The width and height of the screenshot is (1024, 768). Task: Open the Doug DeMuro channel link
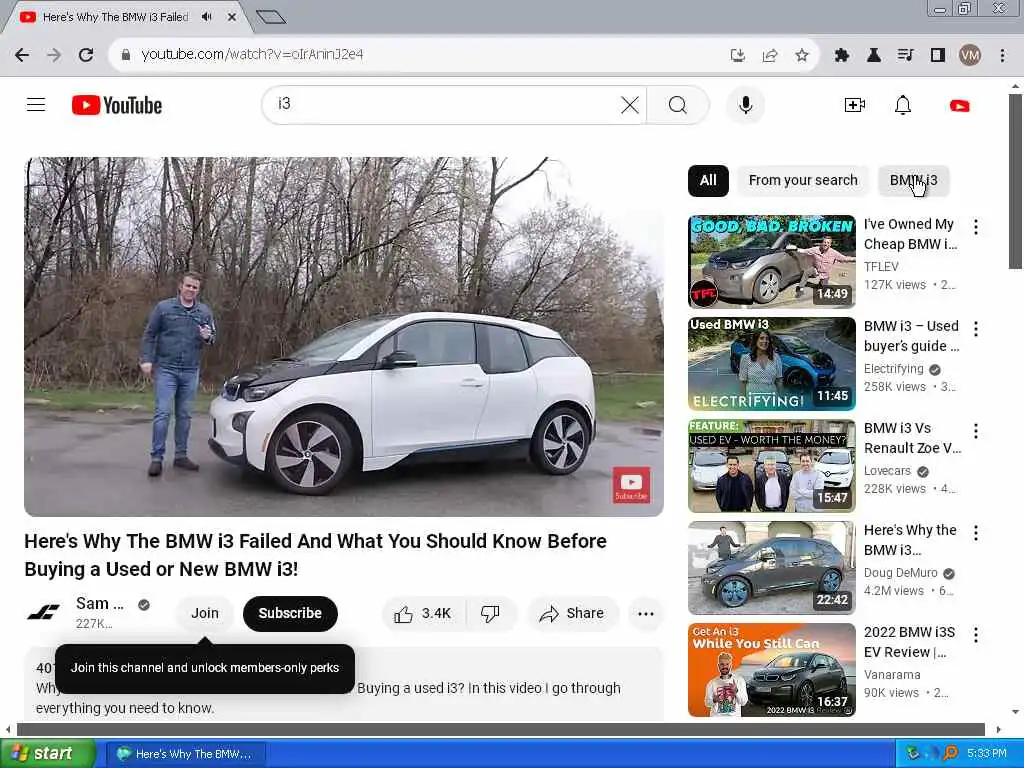click(x=901, y=573)
